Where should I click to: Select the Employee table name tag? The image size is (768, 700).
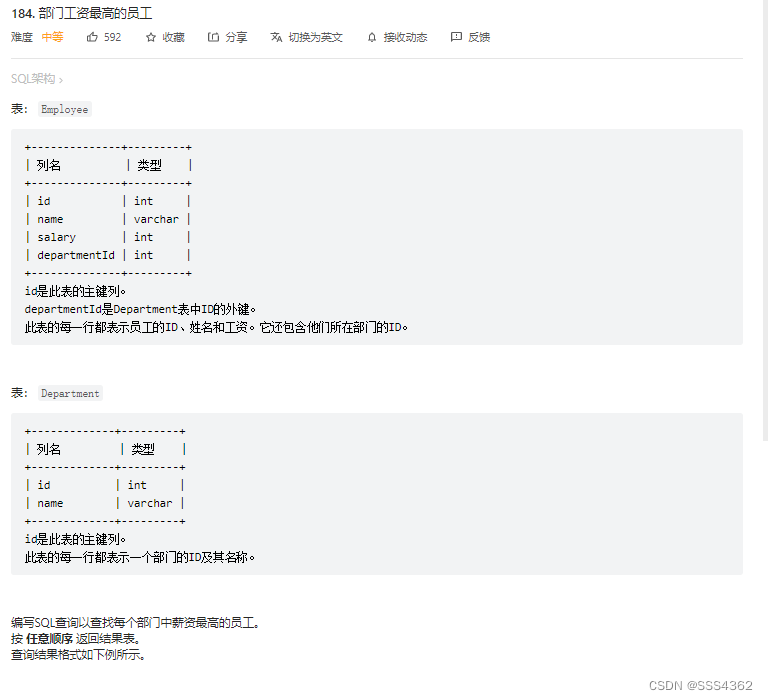(65, 109)
